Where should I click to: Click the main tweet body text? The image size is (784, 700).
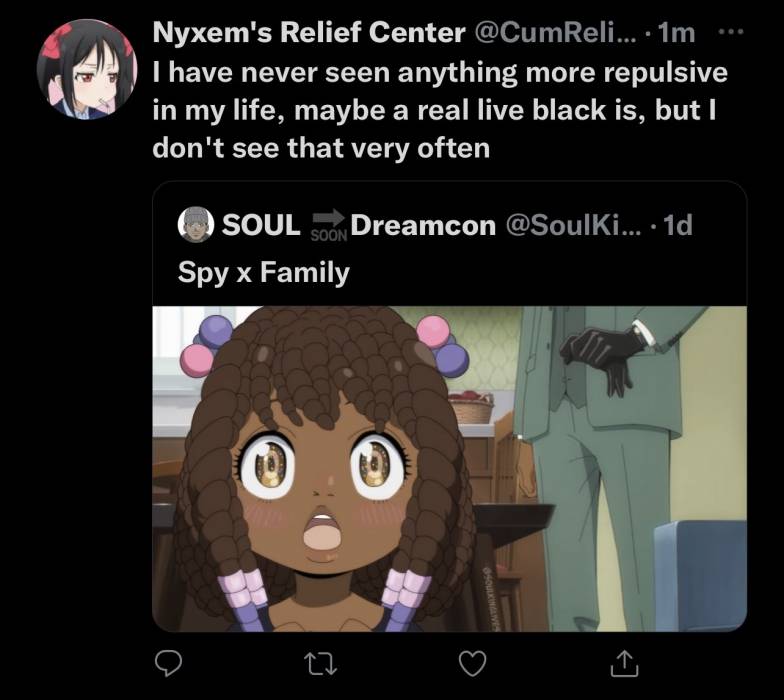[440, 110]
